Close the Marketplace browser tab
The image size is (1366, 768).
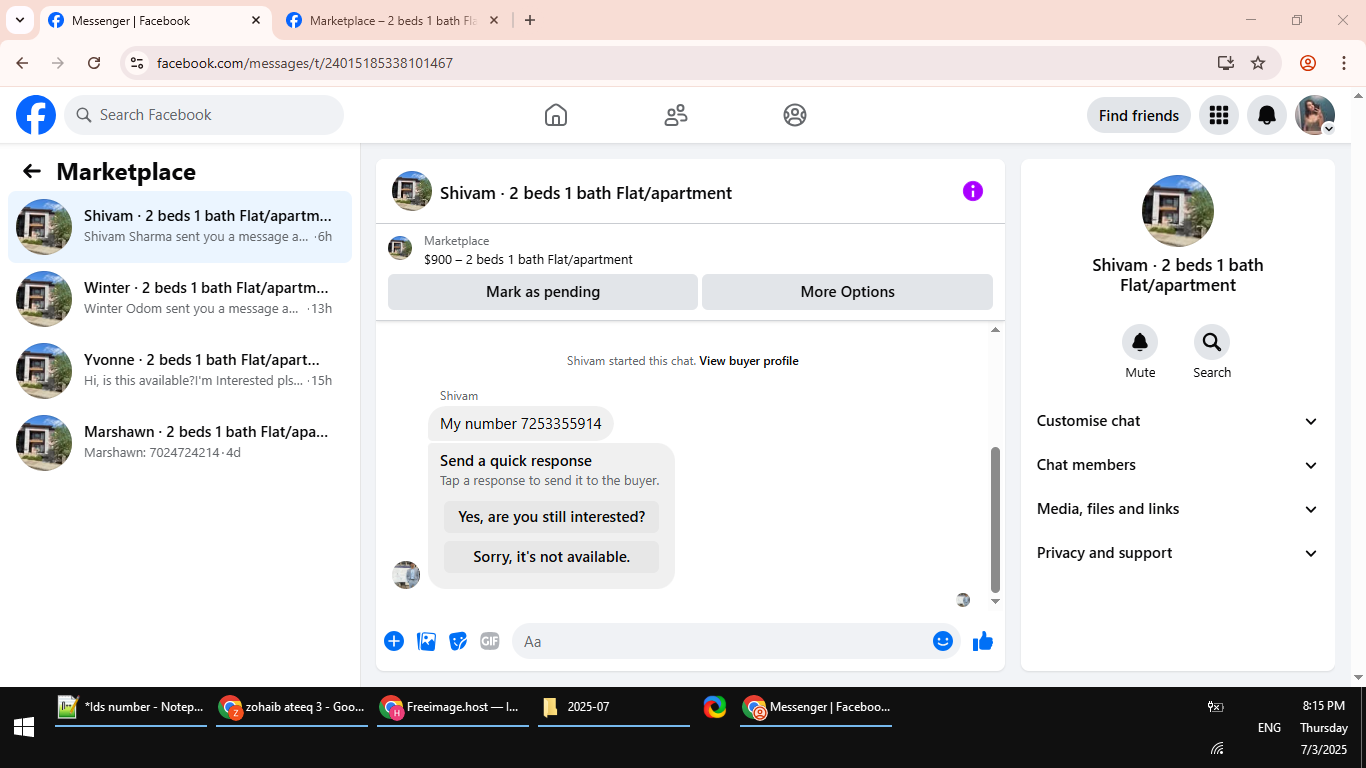pyautogui.click(x=494, y=20)
